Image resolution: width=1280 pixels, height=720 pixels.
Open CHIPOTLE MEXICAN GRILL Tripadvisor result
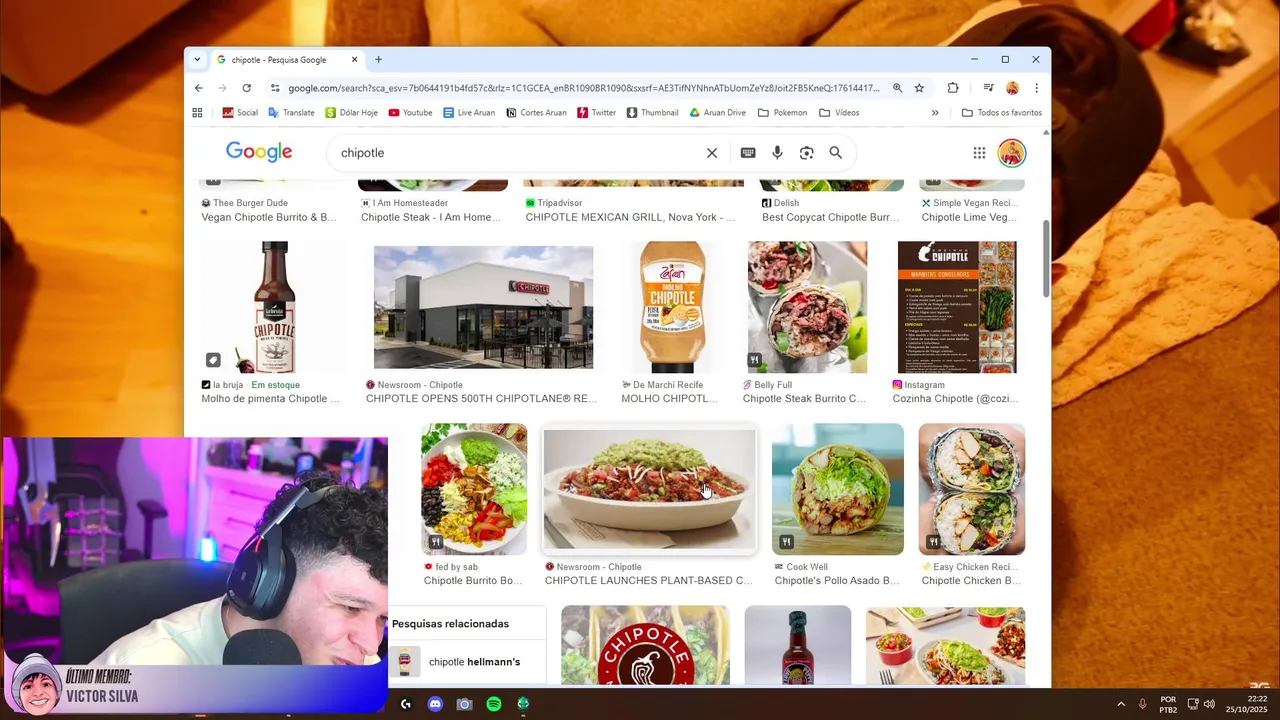point(630,218)
